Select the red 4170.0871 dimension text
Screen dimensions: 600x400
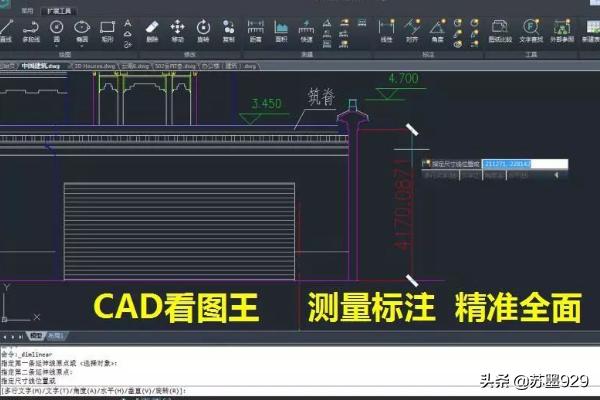404,205
